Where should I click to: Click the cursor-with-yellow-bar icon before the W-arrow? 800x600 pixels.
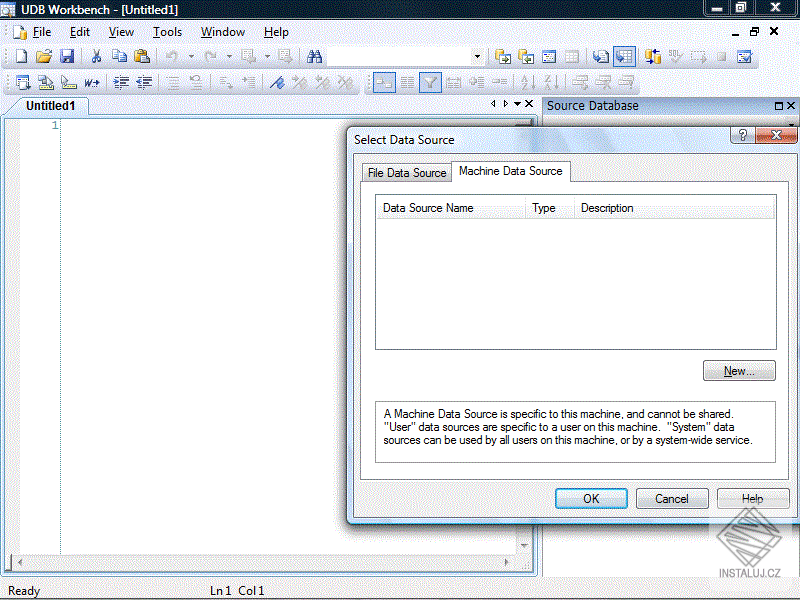pos(68,82)
